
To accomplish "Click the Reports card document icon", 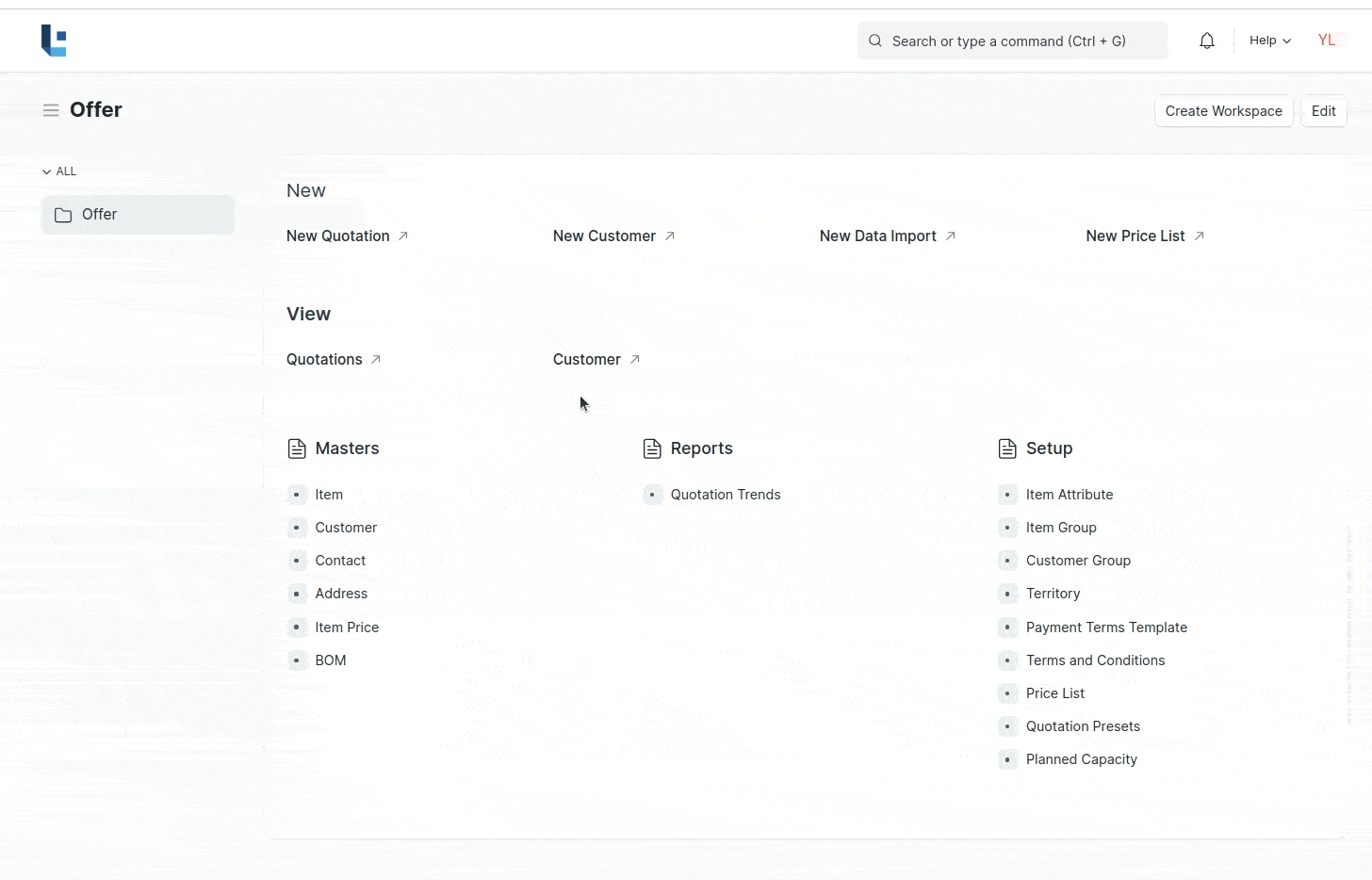I will pyautogui.click(x=652, y=448).
